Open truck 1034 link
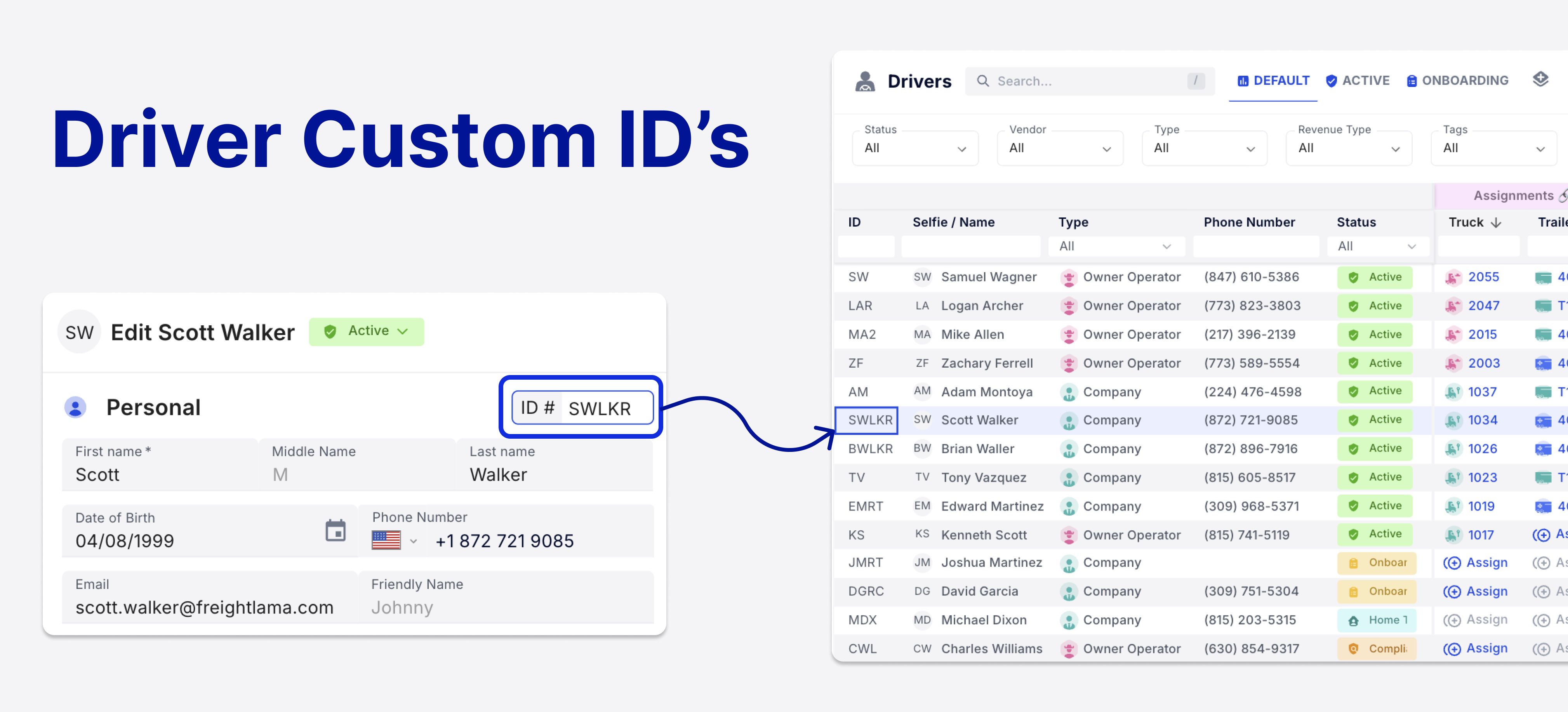 1482,420
